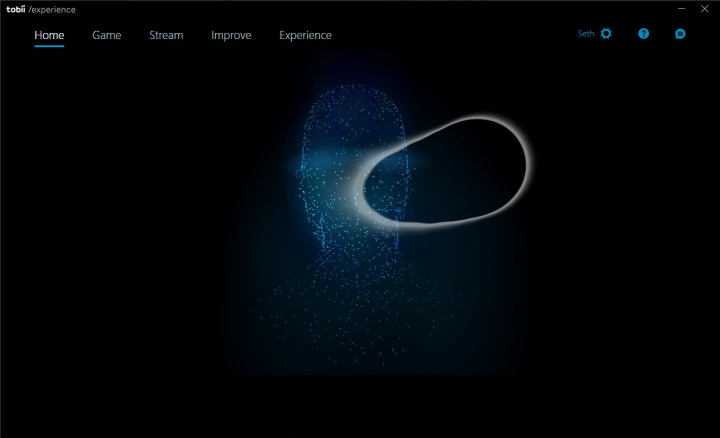Image resolution: width=720 pixels, height=438 pixels.
Task: Click the Seth profile name
Action: click(586, 34)
